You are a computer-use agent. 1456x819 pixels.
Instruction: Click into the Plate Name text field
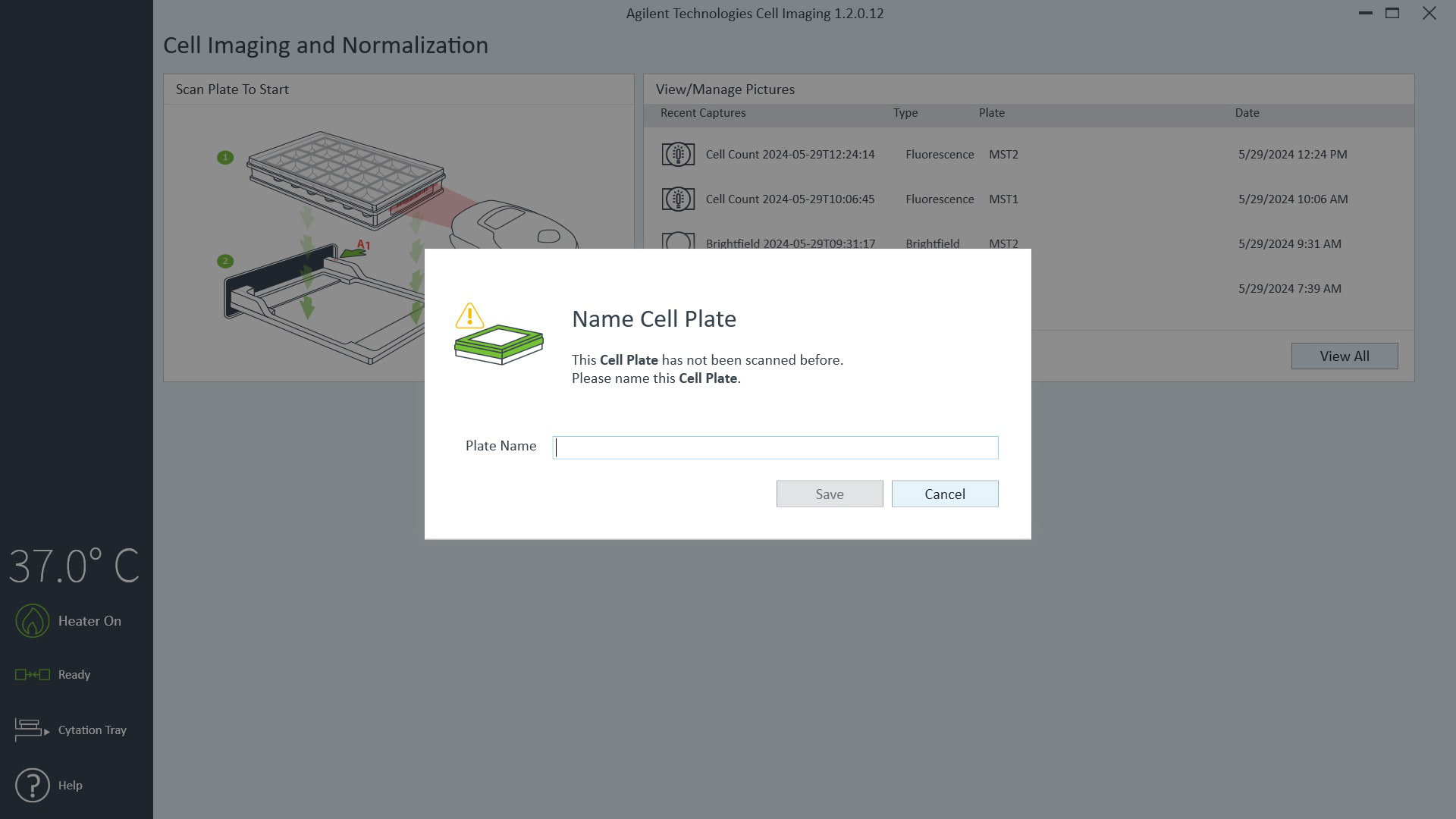point(775,447)
